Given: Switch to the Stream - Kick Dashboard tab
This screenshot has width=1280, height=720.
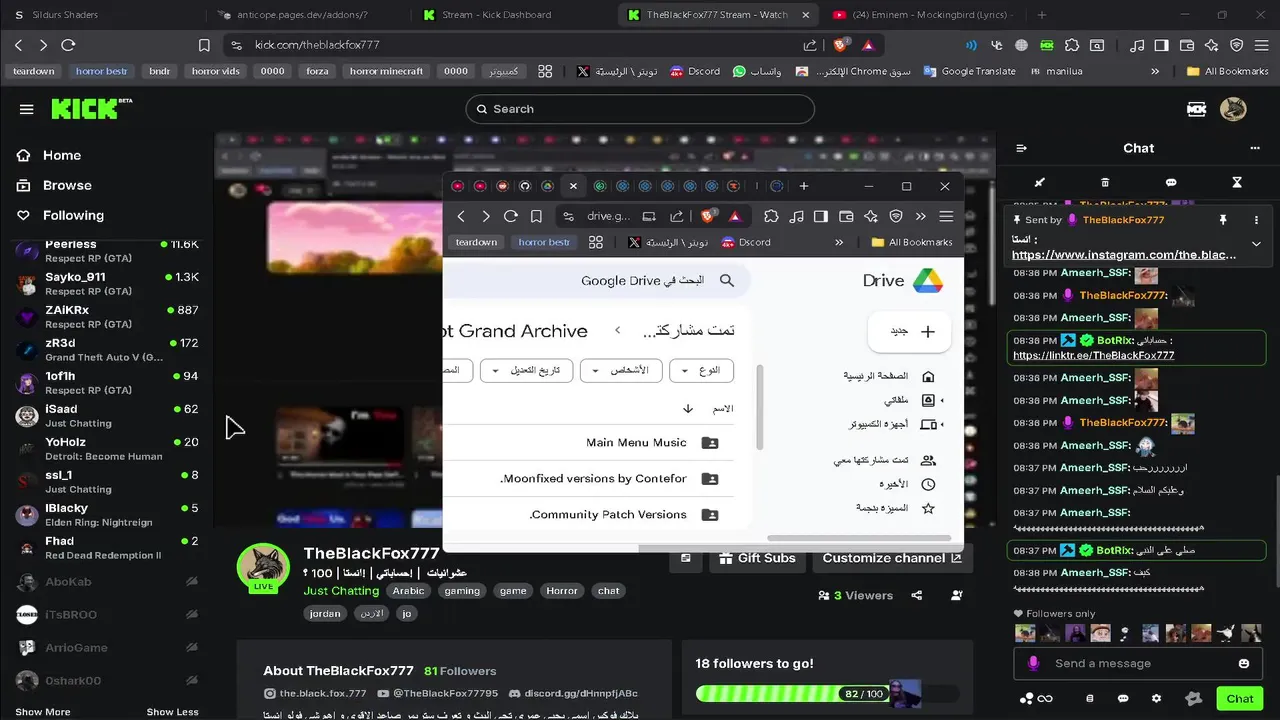Looking at the screenshot, I should (x=510, y=15).
